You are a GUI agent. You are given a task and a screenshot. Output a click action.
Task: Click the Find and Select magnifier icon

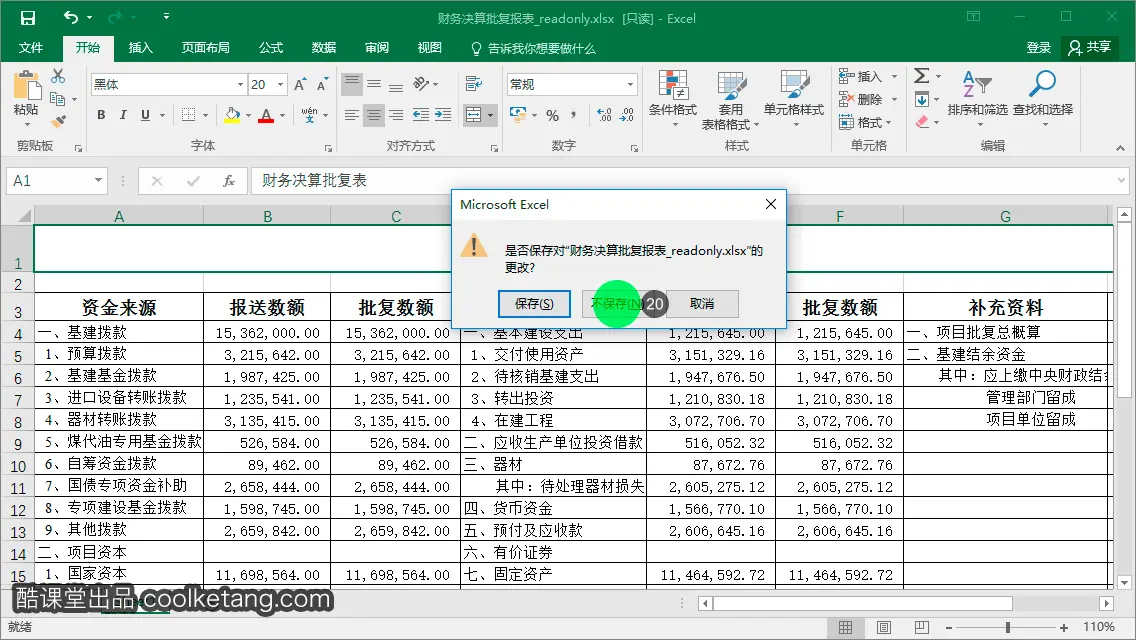1043,84
